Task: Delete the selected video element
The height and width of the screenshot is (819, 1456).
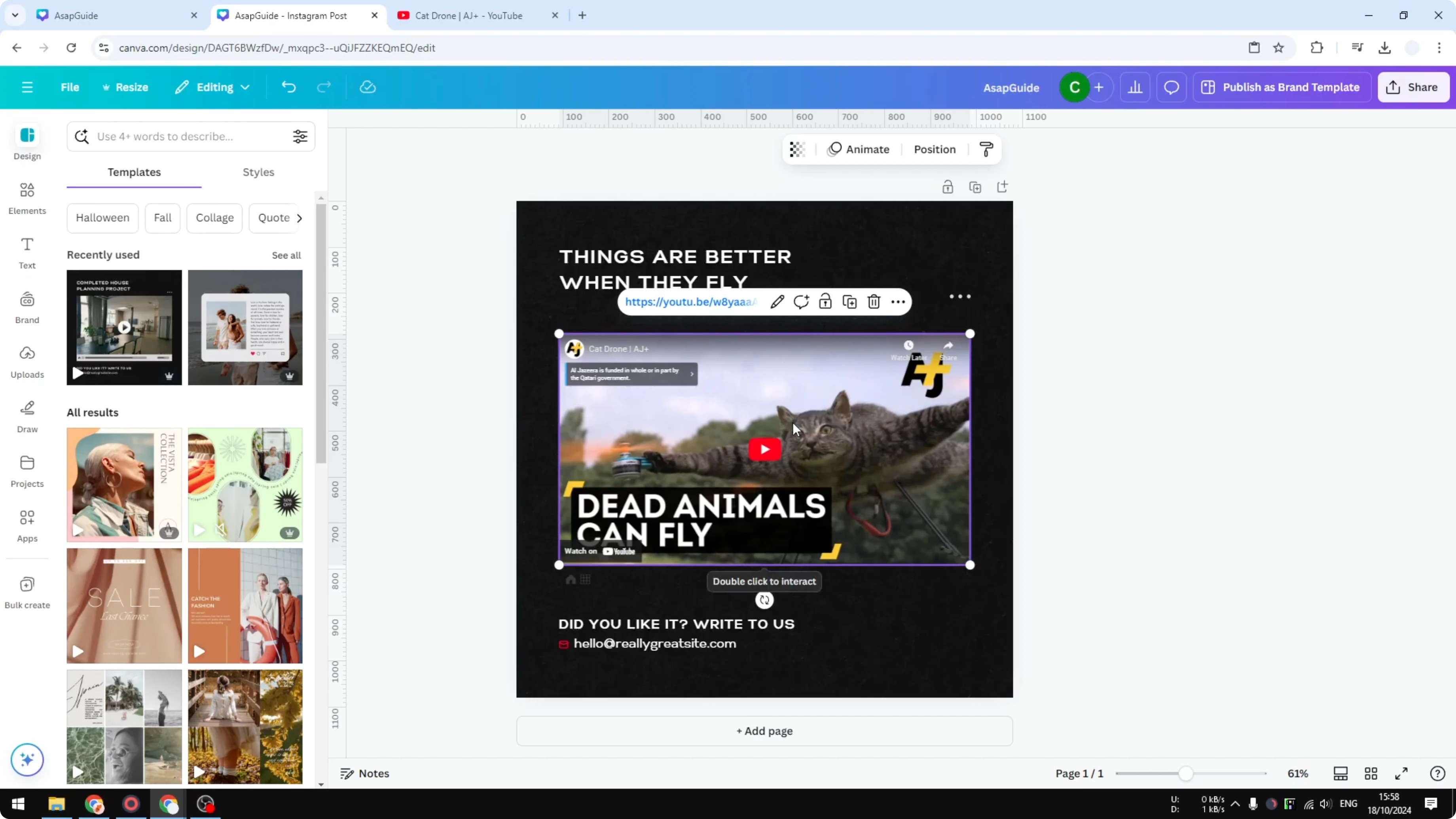Action: click(873, 302)
